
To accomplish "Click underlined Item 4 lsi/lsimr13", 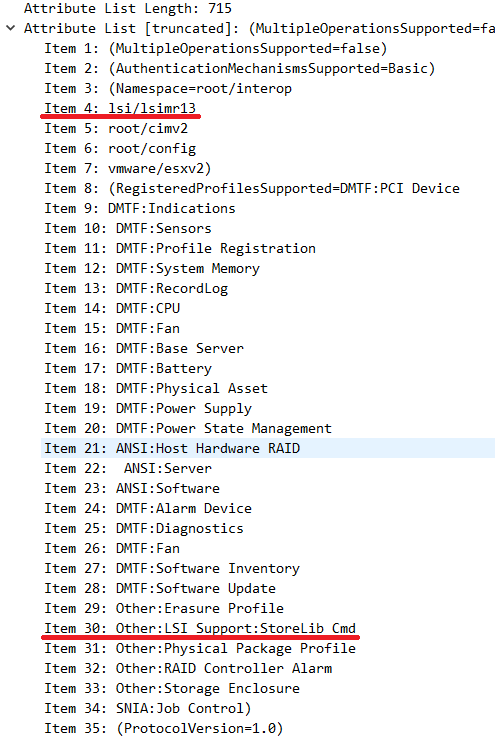I will 120,108.
